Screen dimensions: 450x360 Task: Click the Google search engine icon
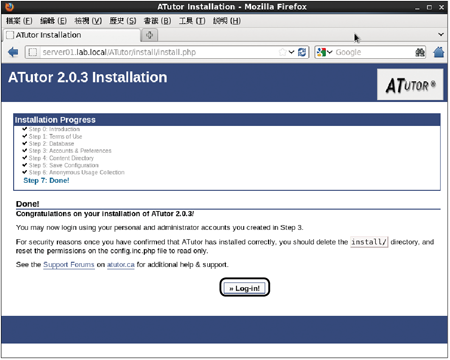[321, 52]
